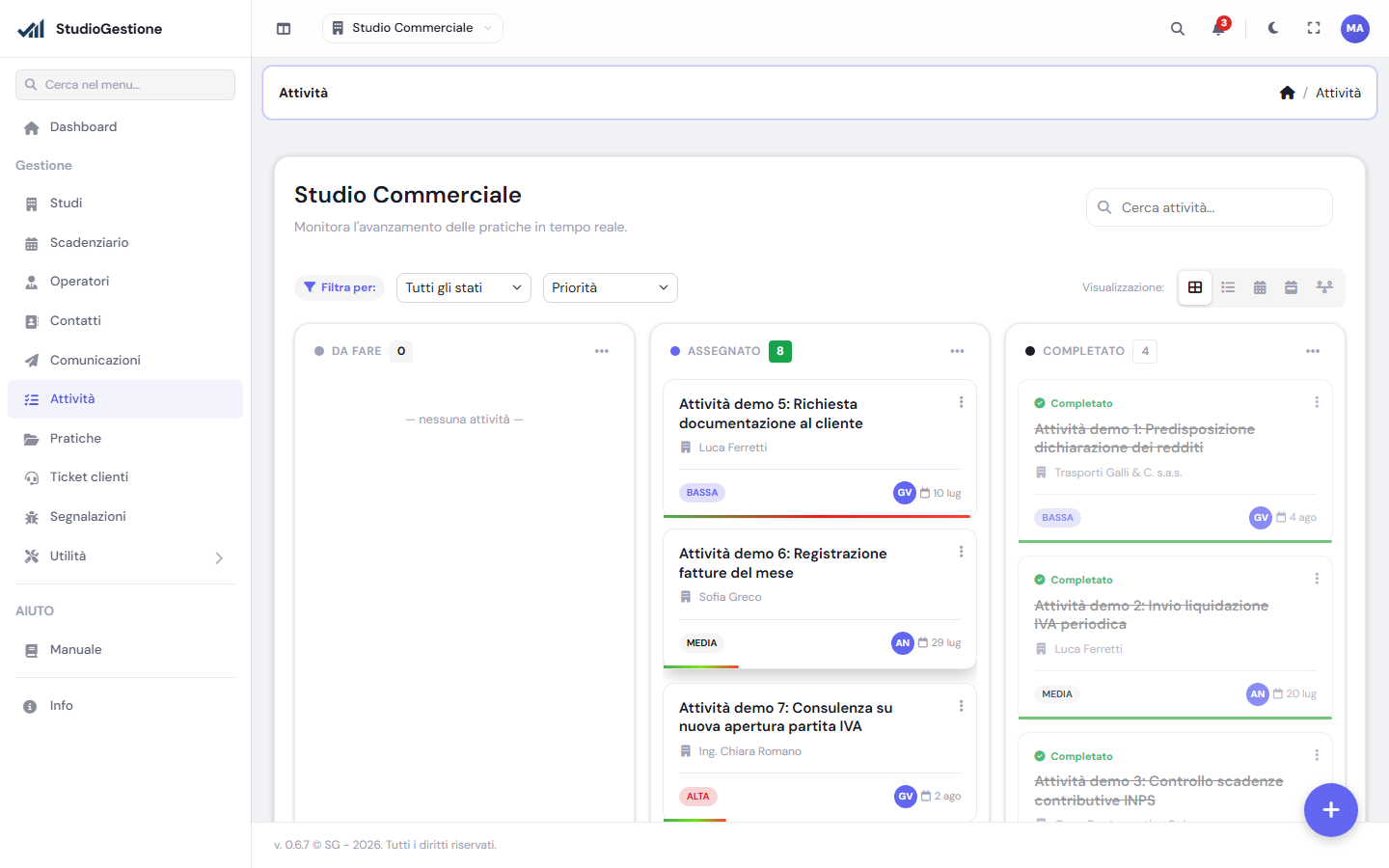Open notifications bell with 3 badge
The image size is (1389, 868).
click(x=1219, y=28)
